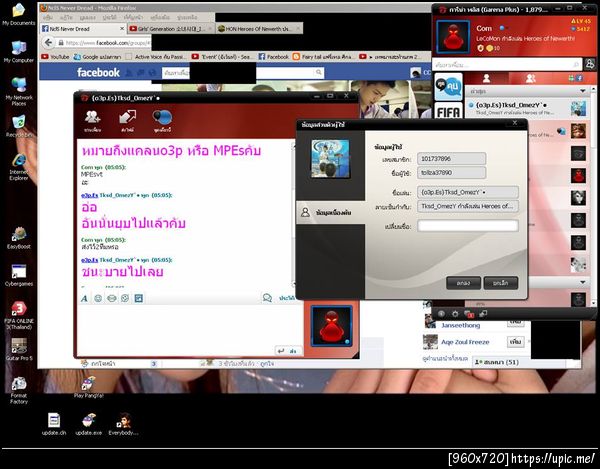This screenshot has width=600, height=469.
Task: Open the Everybody... desktop shortcut
Action: (123, 424)
